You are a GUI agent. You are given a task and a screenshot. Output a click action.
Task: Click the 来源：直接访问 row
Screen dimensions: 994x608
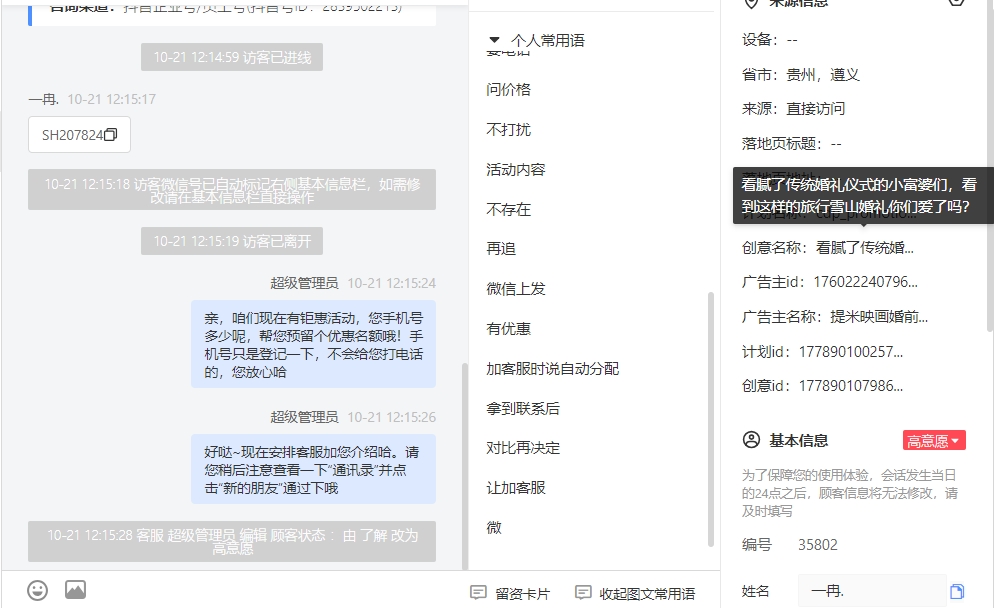pos(793,109)
